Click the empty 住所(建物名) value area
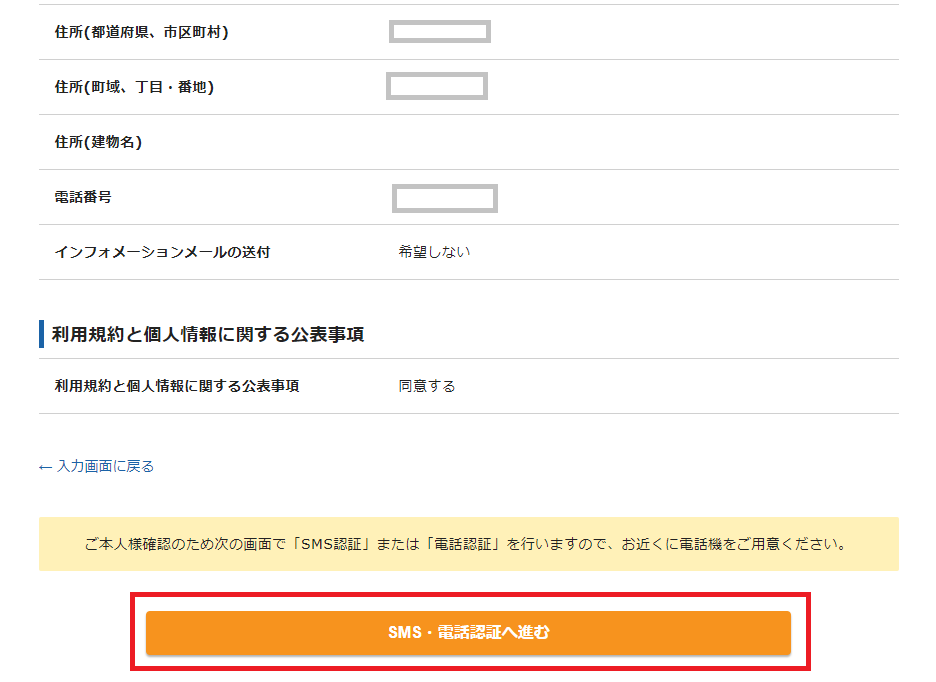Image resolution: width=936 pixels, height=682 pixels. [x=645, y=142]
